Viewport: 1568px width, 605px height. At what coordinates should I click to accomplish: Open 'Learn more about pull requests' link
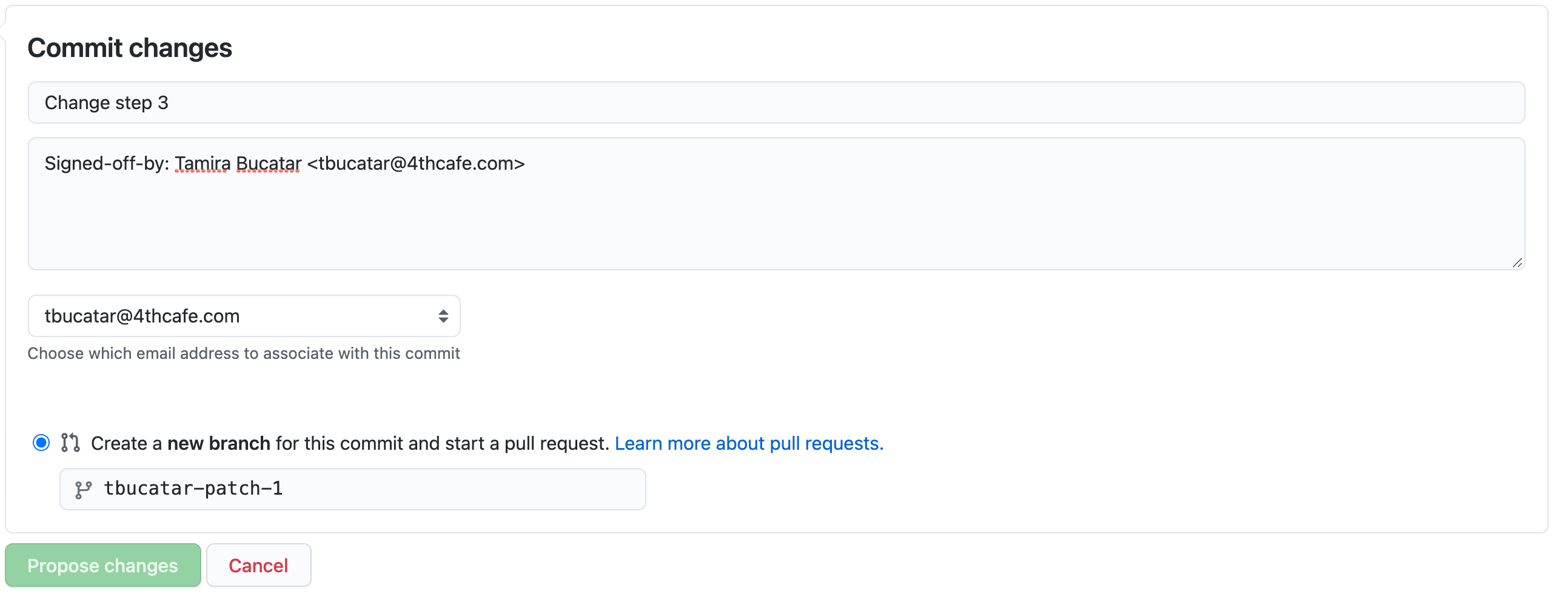click(749, 443)
